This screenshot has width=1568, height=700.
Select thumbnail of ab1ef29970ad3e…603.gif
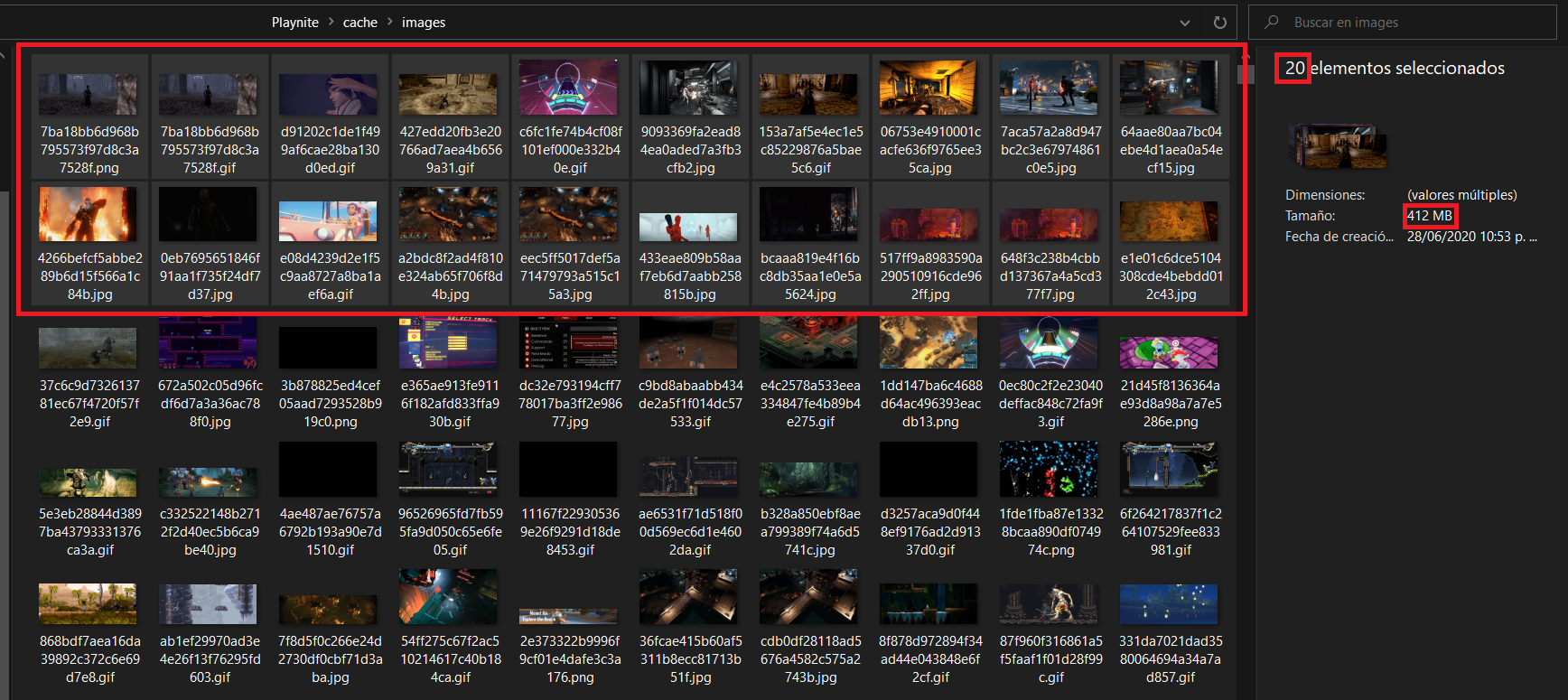coord(208,604)
